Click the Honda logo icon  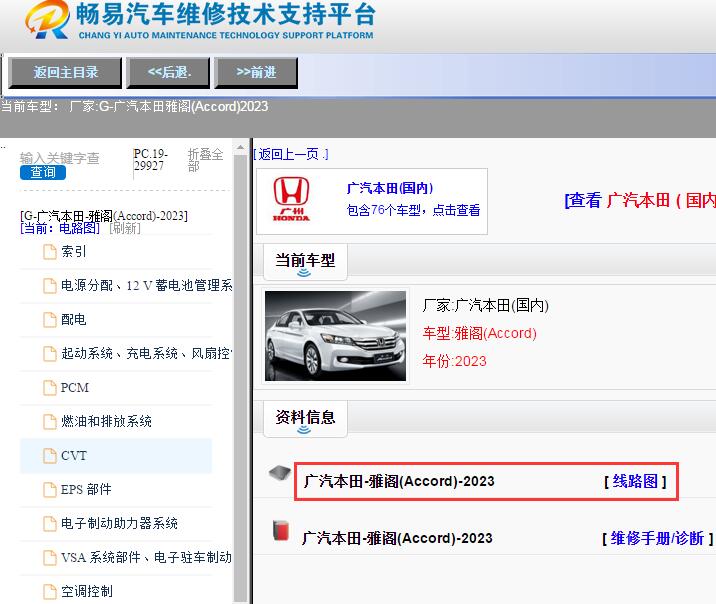pyautogui.click(x=292, y=201)
